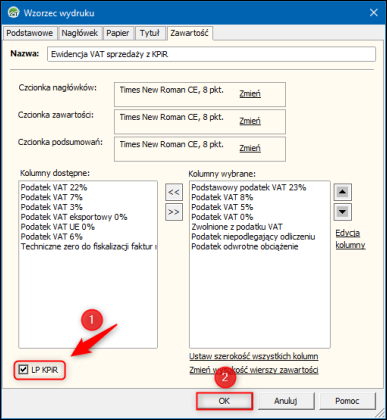Move selected column up with arrow button
The width and height of the screenshot is (387, 420).
pos(342,192)
